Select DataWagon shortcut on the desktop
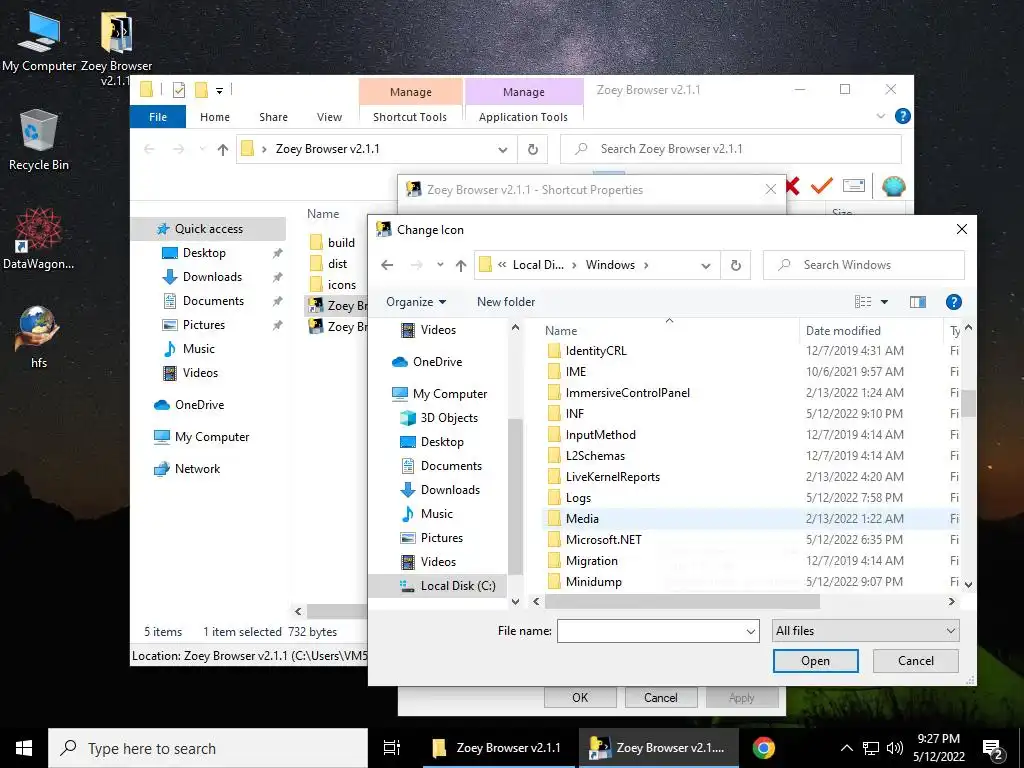 pos(39,238)
